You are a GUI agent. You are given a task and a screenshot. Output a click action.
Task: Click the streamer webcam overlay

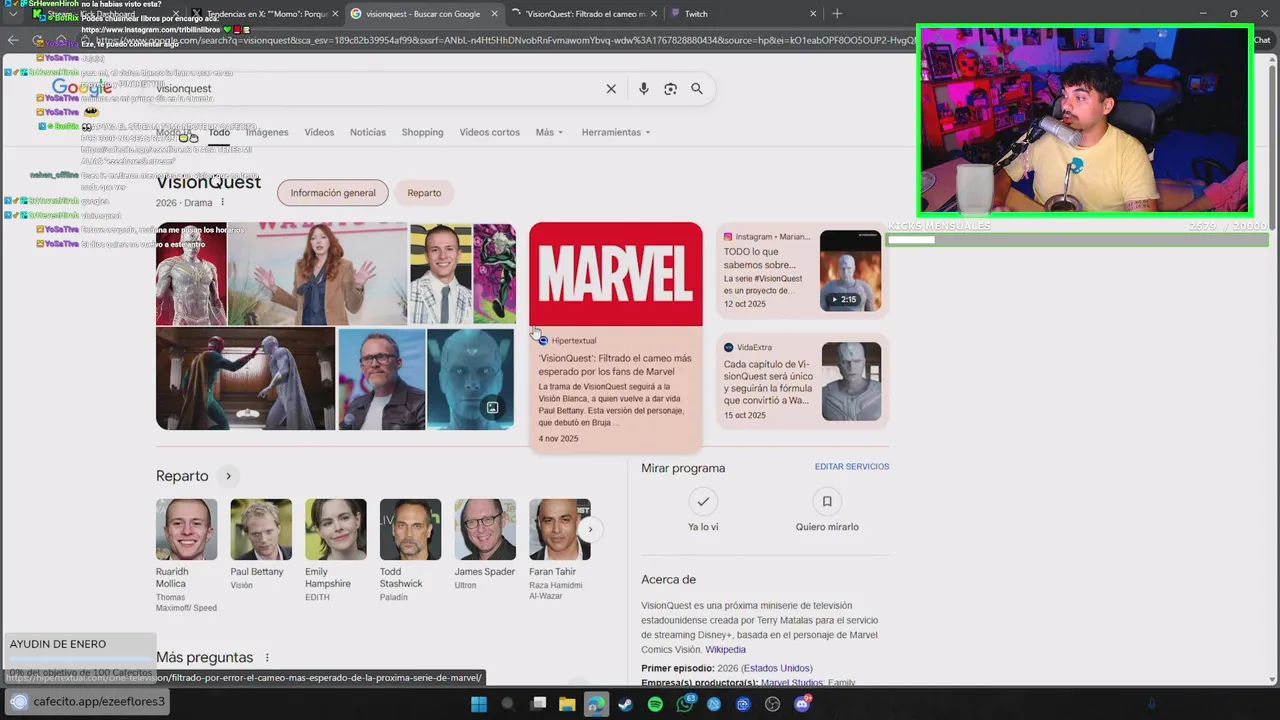tap(1084, 121)
